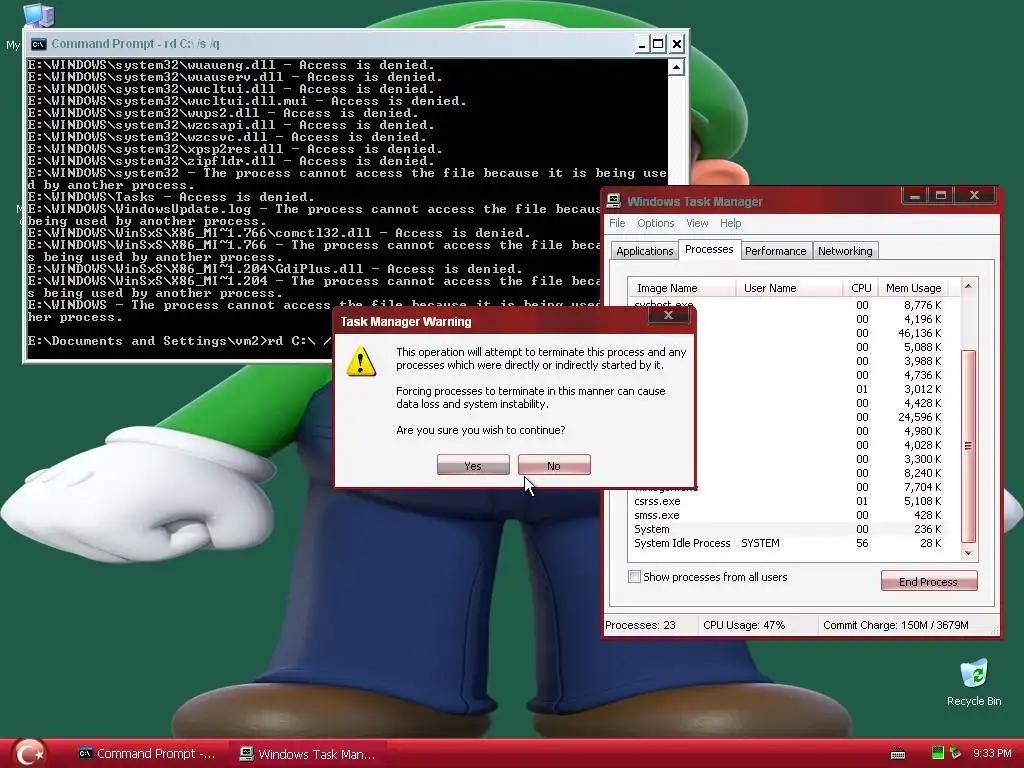The width and height of the screenshot is (1024, 768).
Task: Click the 9:33 PM clock
Action: [x=992, y=753]
